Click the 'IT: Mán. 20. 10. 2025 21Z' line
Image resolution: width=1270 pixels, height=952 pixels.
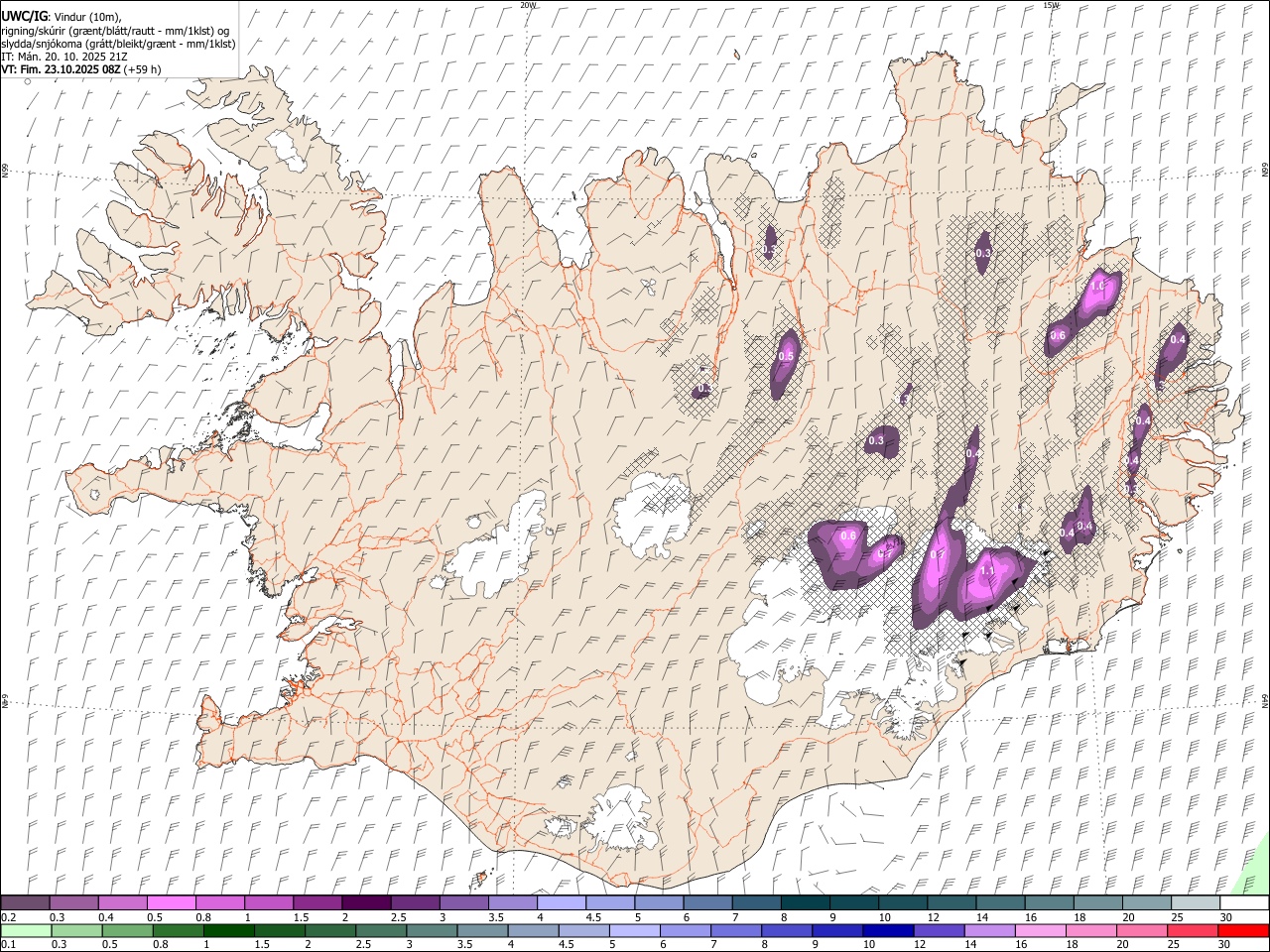[63, 58]
